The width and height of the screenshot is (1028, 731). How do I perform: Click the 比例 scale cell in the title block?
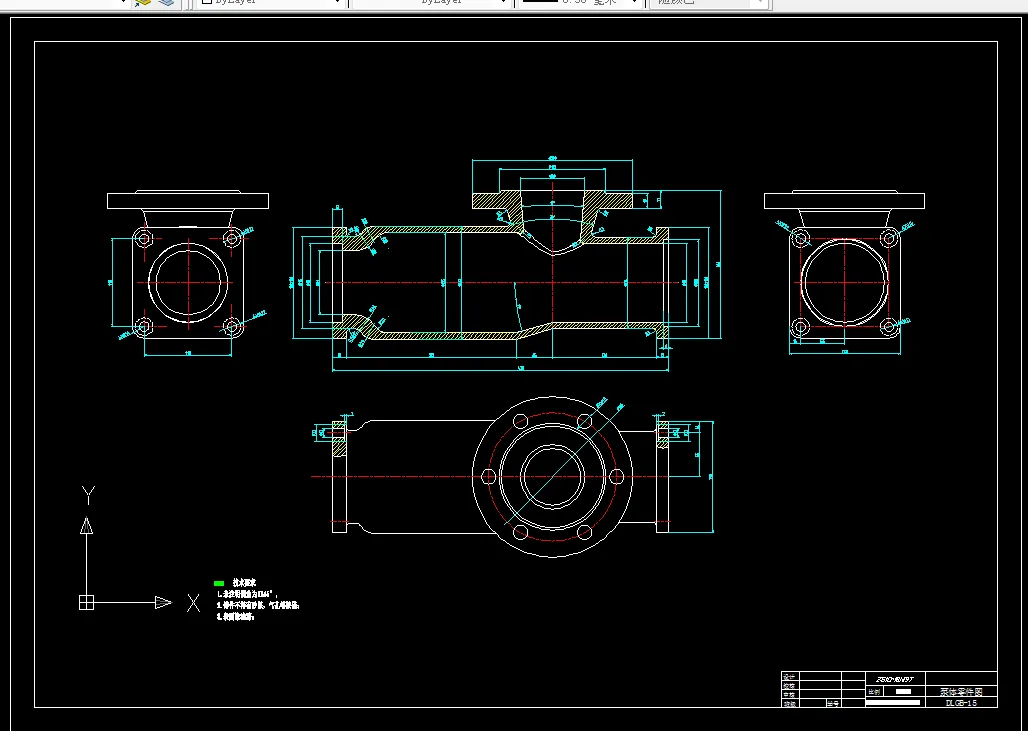click(875, 691)
